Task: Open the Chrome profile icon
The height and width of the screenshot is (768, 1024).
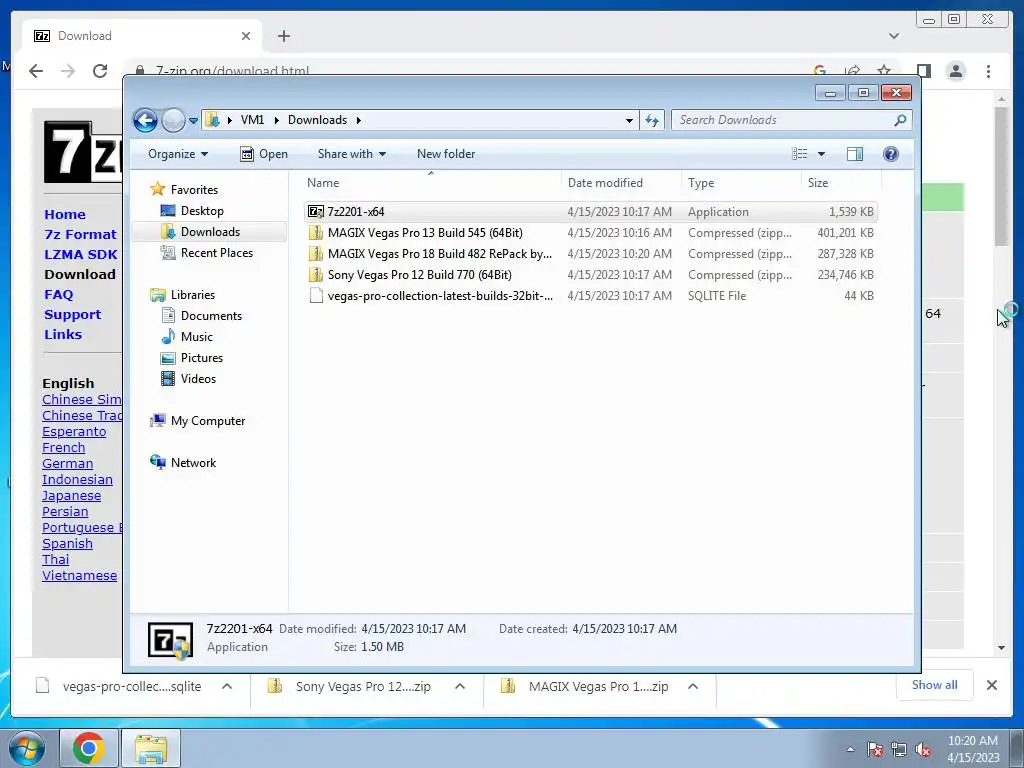Action: coord(956,71)
